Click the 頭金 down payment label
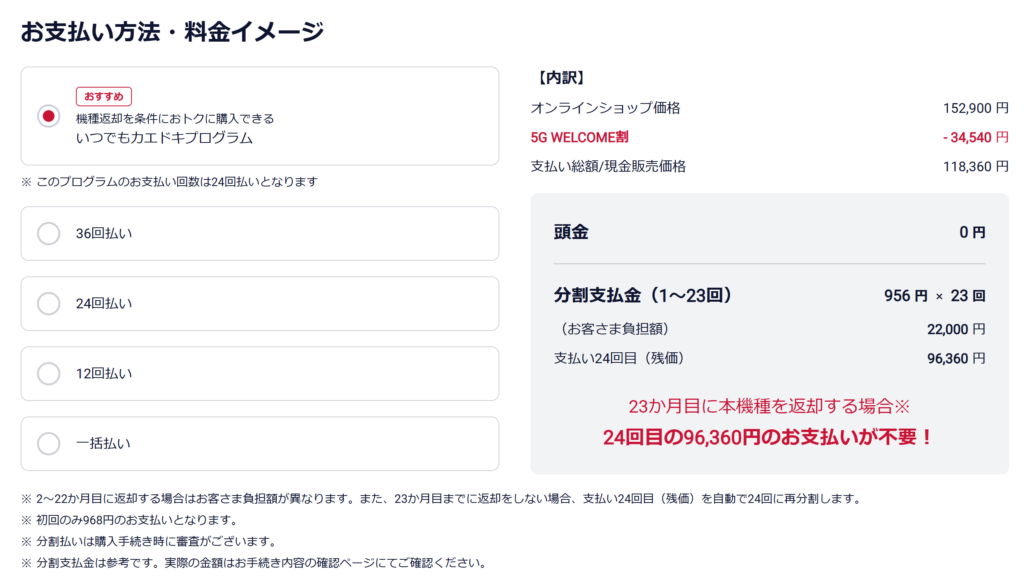 [571, 232]
